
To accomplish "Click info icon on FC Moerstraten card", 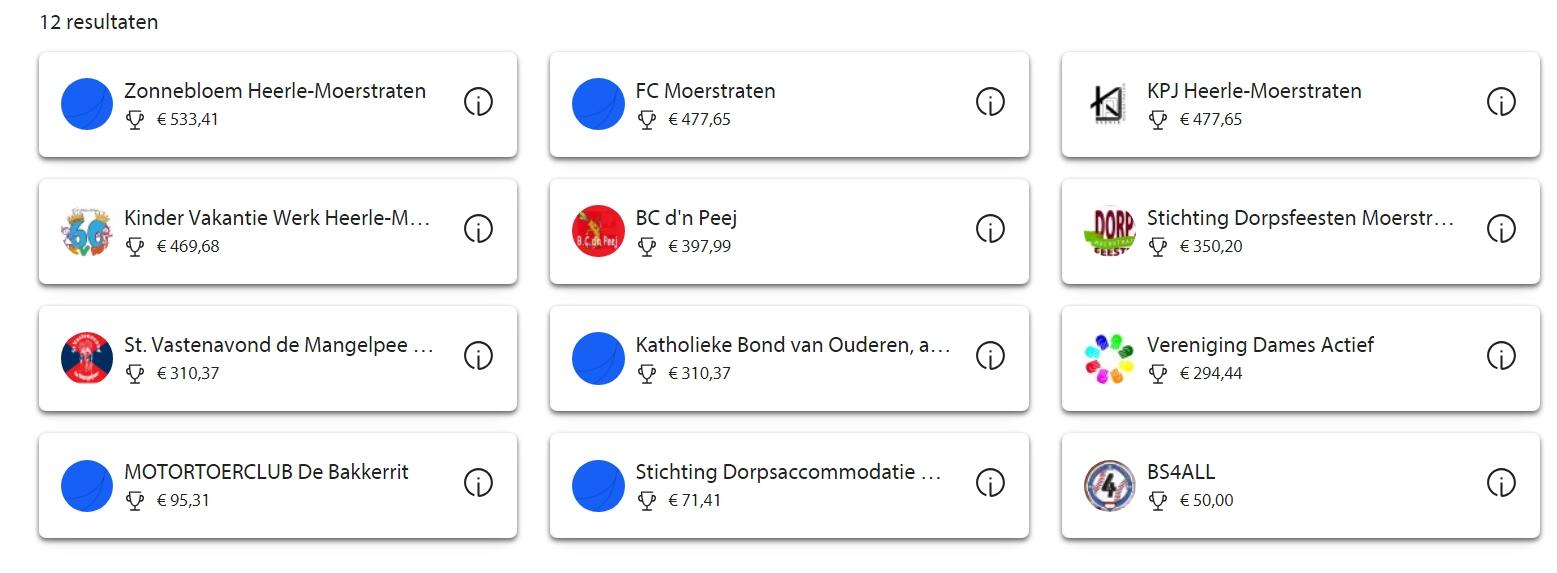I will tap(990, 102).
